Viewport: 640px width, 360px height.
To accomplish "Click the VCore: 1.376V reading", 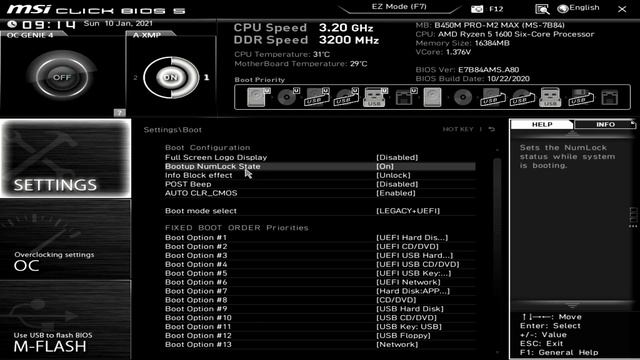I will tap(443, 52).
